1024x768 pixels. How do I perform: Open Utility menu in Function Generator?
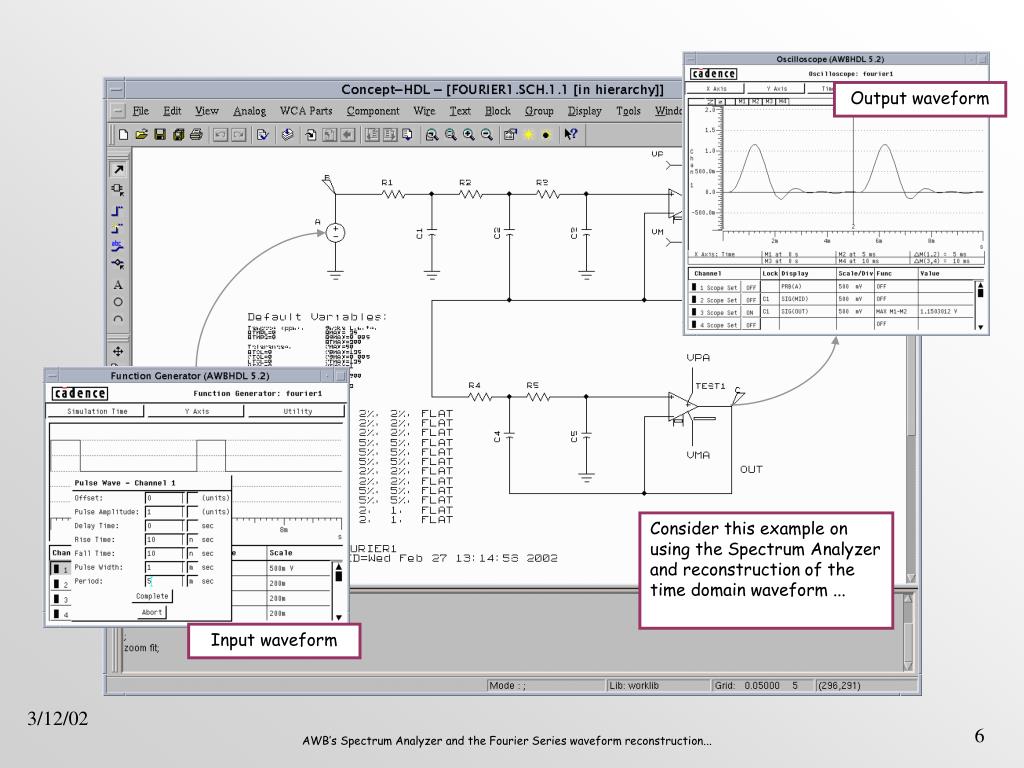[x=297, y=411]
